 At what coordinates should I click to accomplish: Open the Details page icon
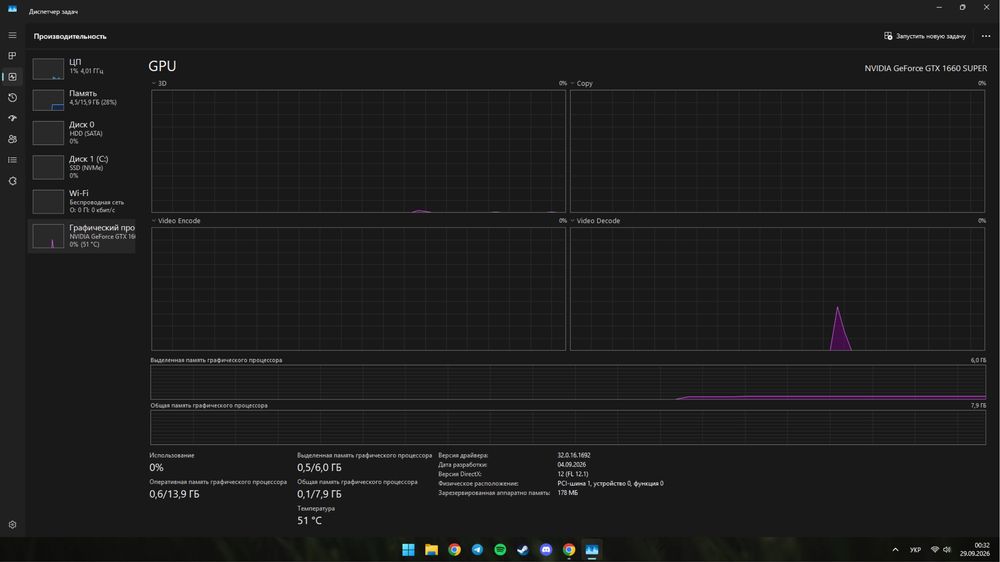12,160
